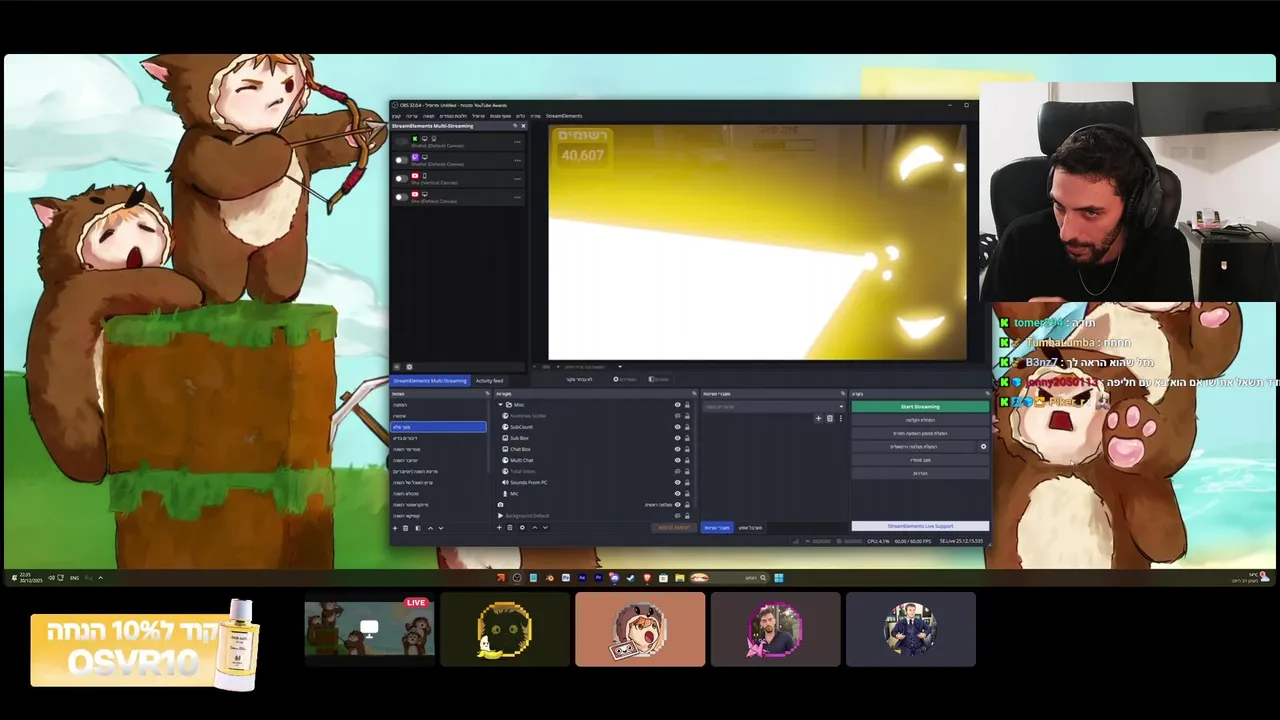Click the Windows Start button on taskbar
1280x720 pixels.
pyautogui.click(x=779, y=578)
